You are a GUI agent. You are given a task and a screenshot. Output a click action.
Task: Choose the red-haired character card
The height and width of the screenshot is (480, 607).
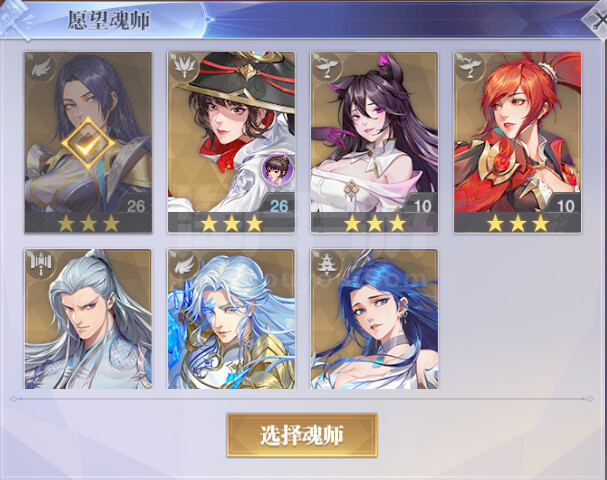pyautogui.click(x=517, y=142)
